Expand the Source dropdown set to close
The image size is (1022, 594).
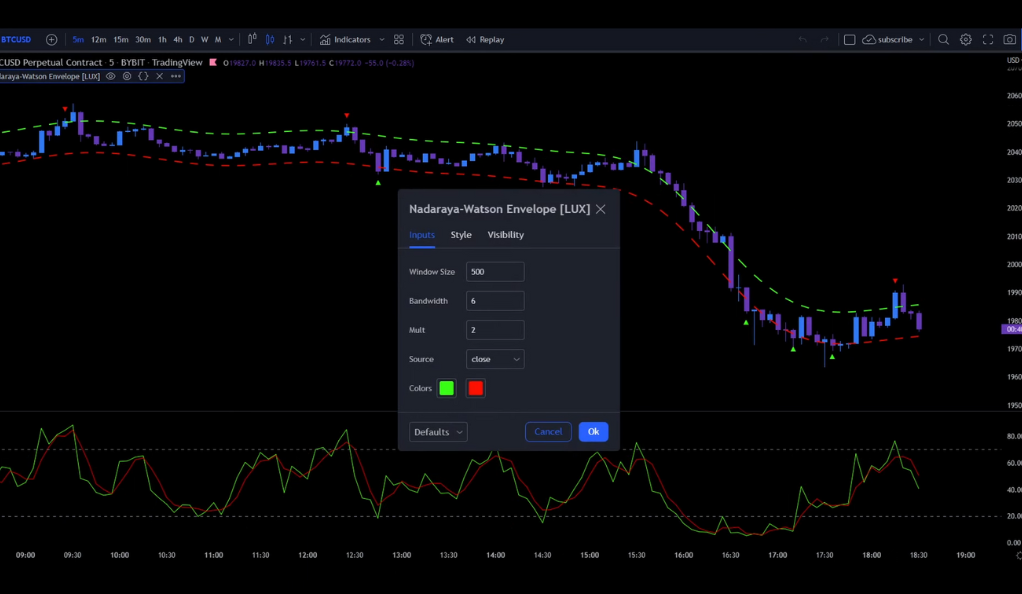point(495,359)
